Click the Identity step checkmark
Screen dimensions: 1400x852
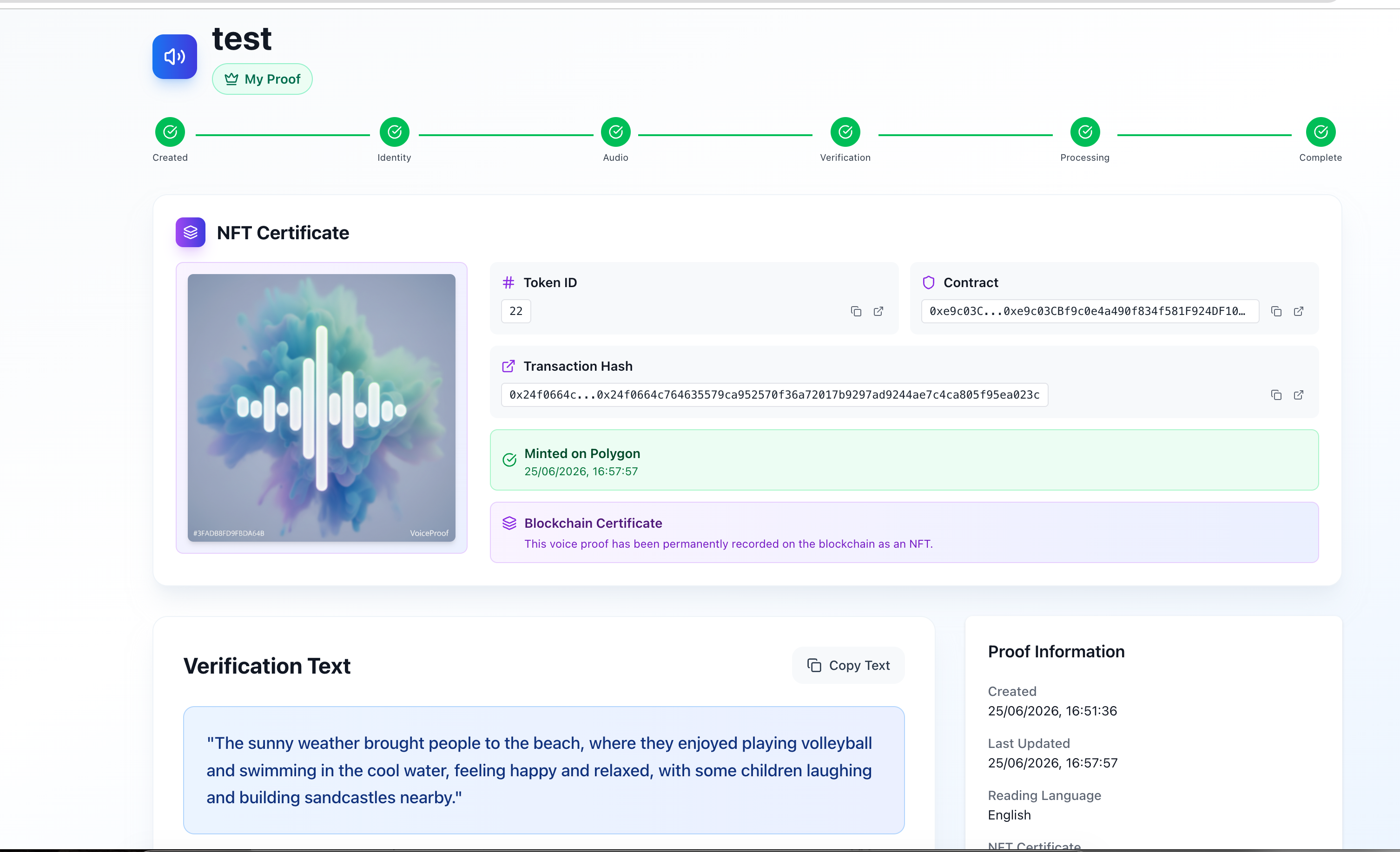point(394,132)
